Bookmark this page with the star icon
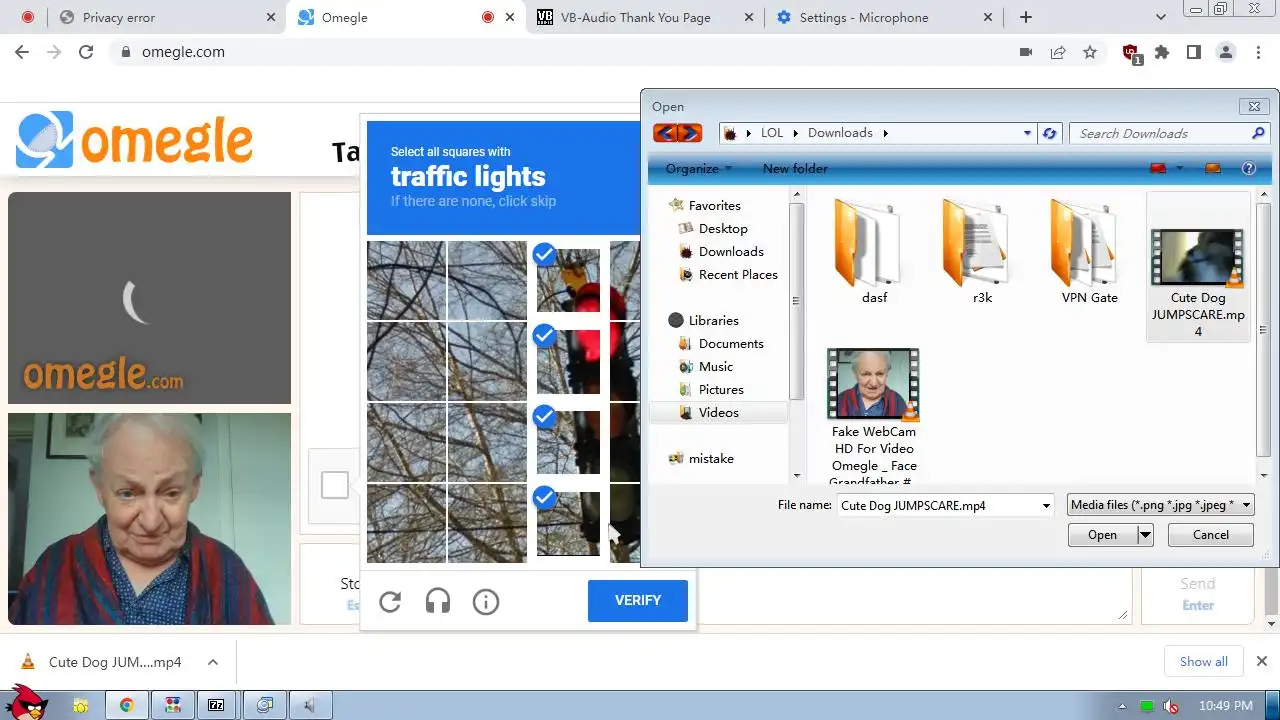Image resolution: width=1280 pixels, height=720 pixels. (1090, 52)
